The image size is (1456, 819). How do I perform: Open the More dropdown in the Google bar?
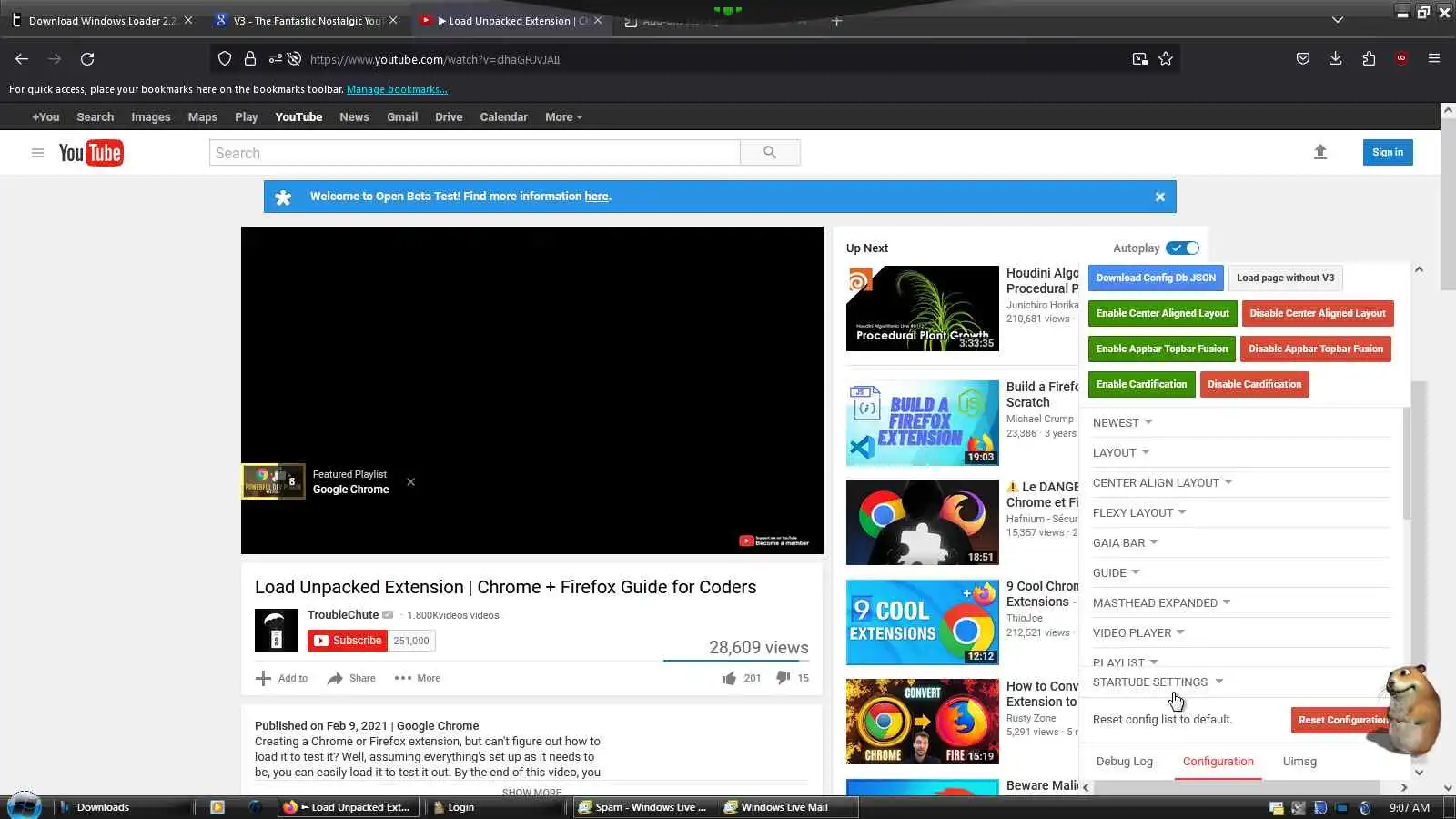[563, 117]
